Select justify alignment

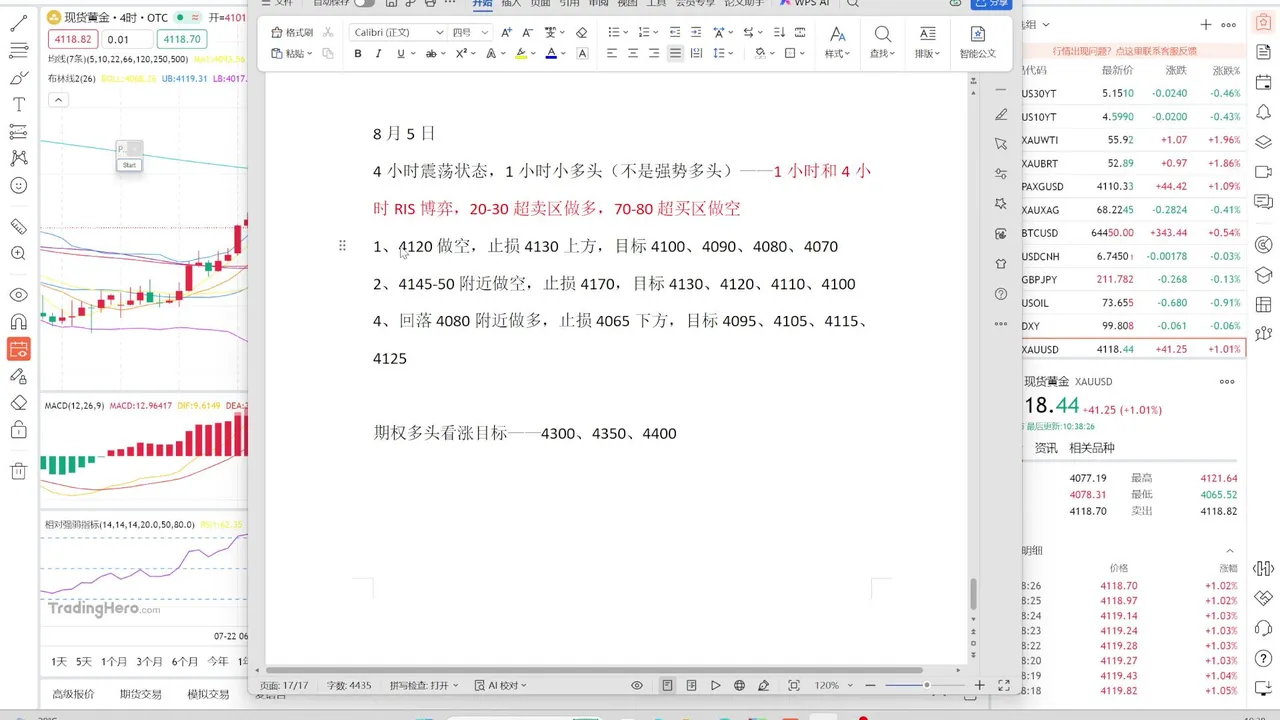pos(676,53)
